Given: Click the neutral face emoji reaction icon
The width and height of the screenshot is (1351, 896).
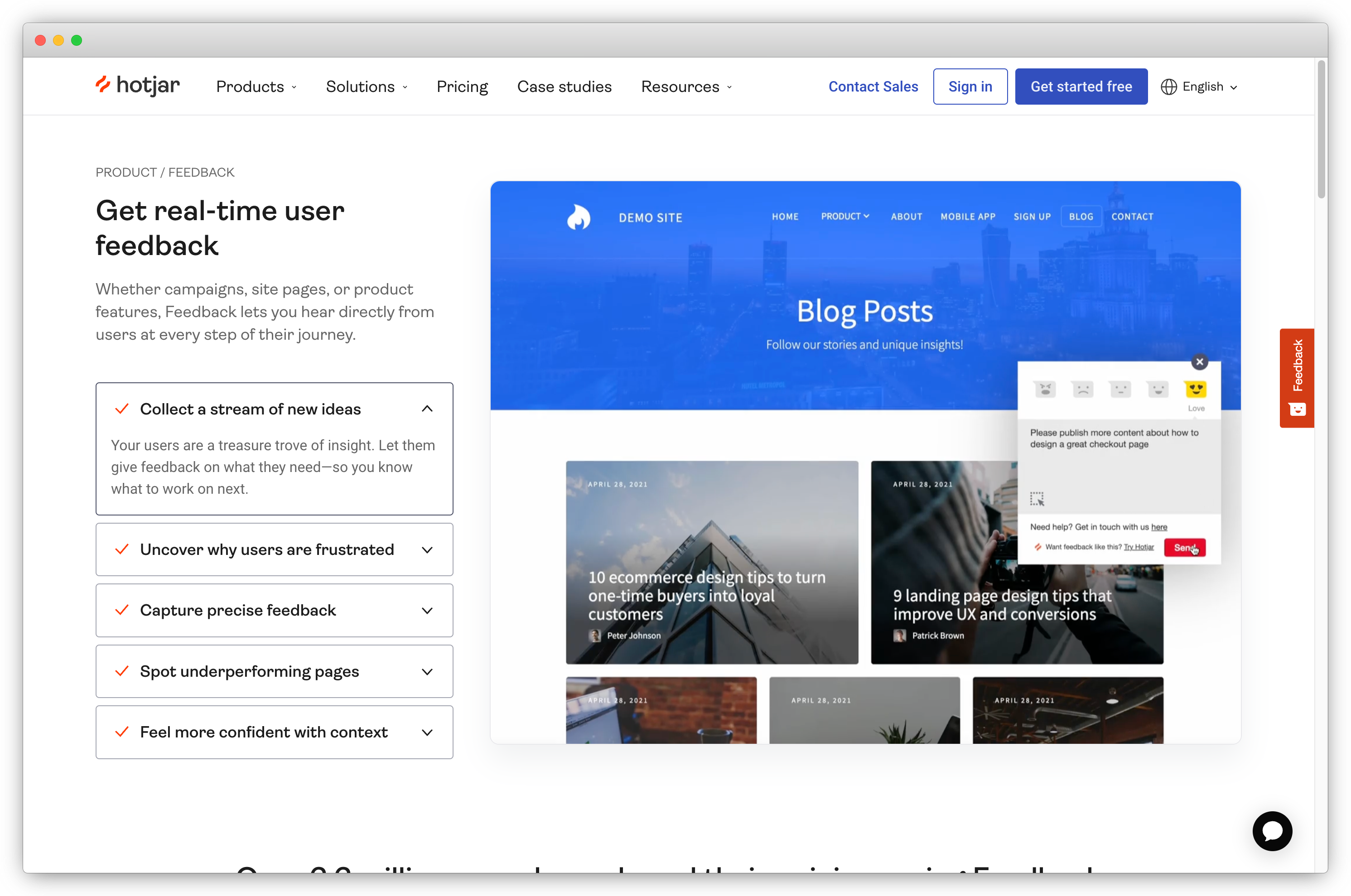Looking at the screenshot, I should point(1118,389).
